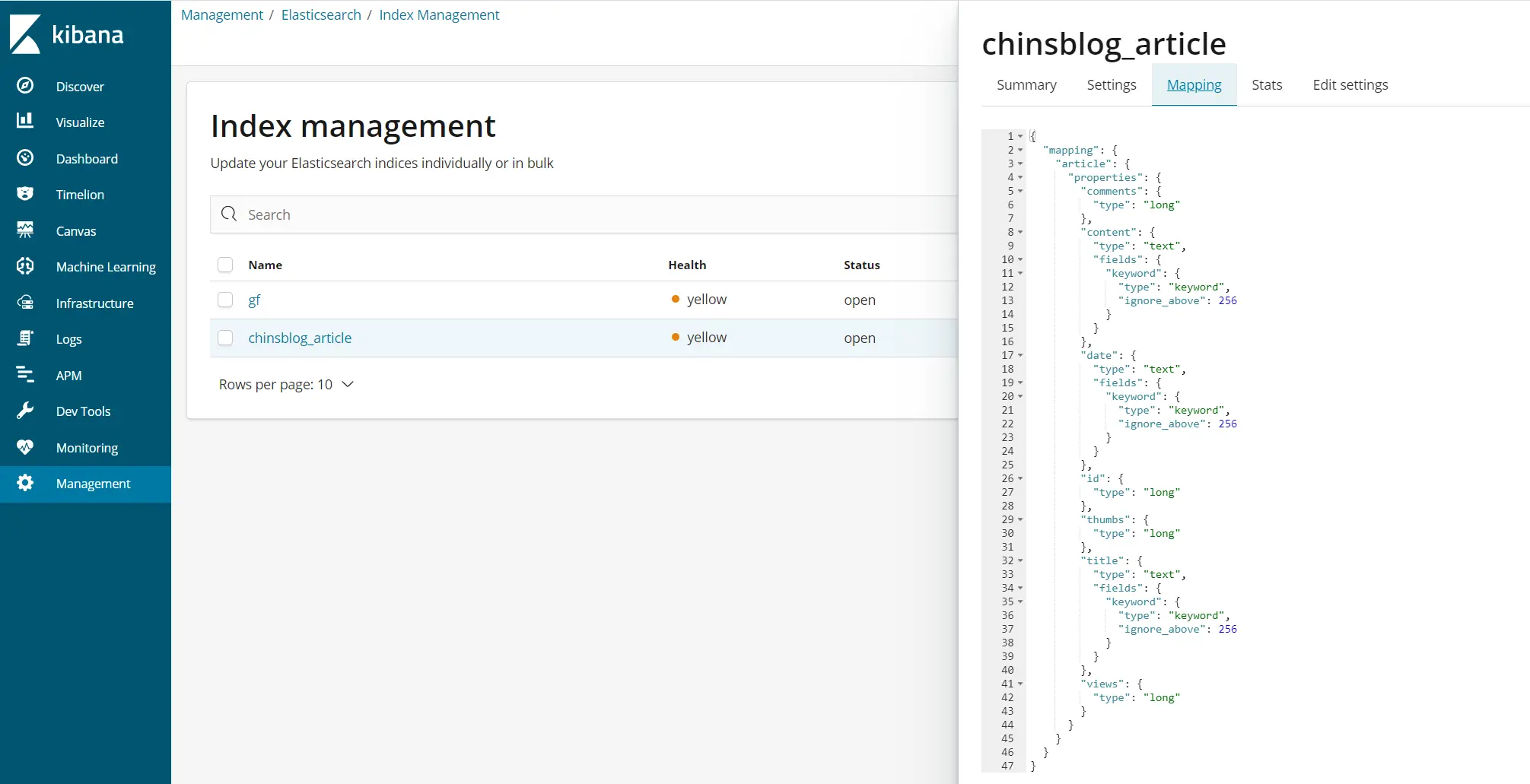The height and width of the screenshot is (784, 1530).
Task: Collapse the "mapping" fold arrow on line 2
Action: (1020, 151)
